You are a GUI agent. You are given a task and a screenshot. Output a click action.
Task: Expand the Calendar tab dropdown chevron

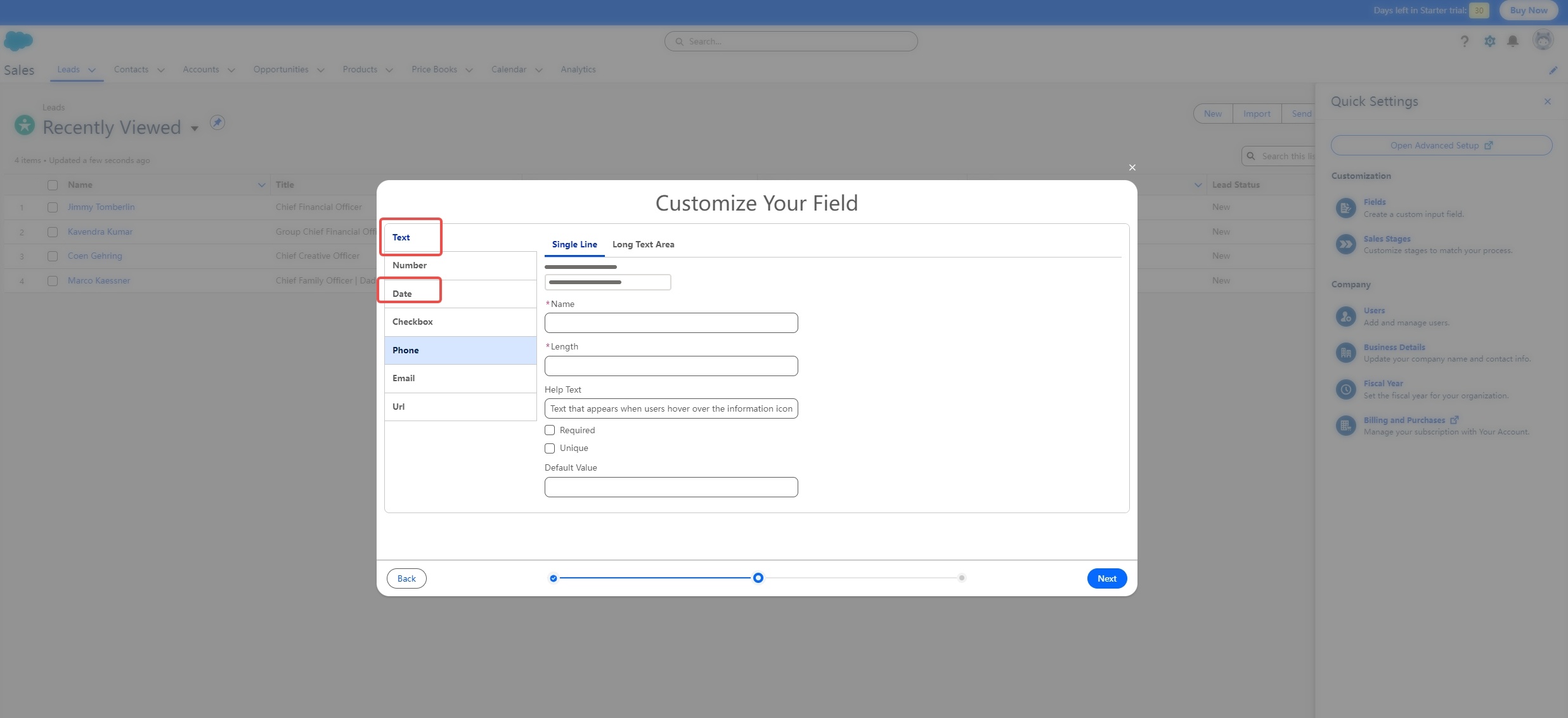coord(539,70)
